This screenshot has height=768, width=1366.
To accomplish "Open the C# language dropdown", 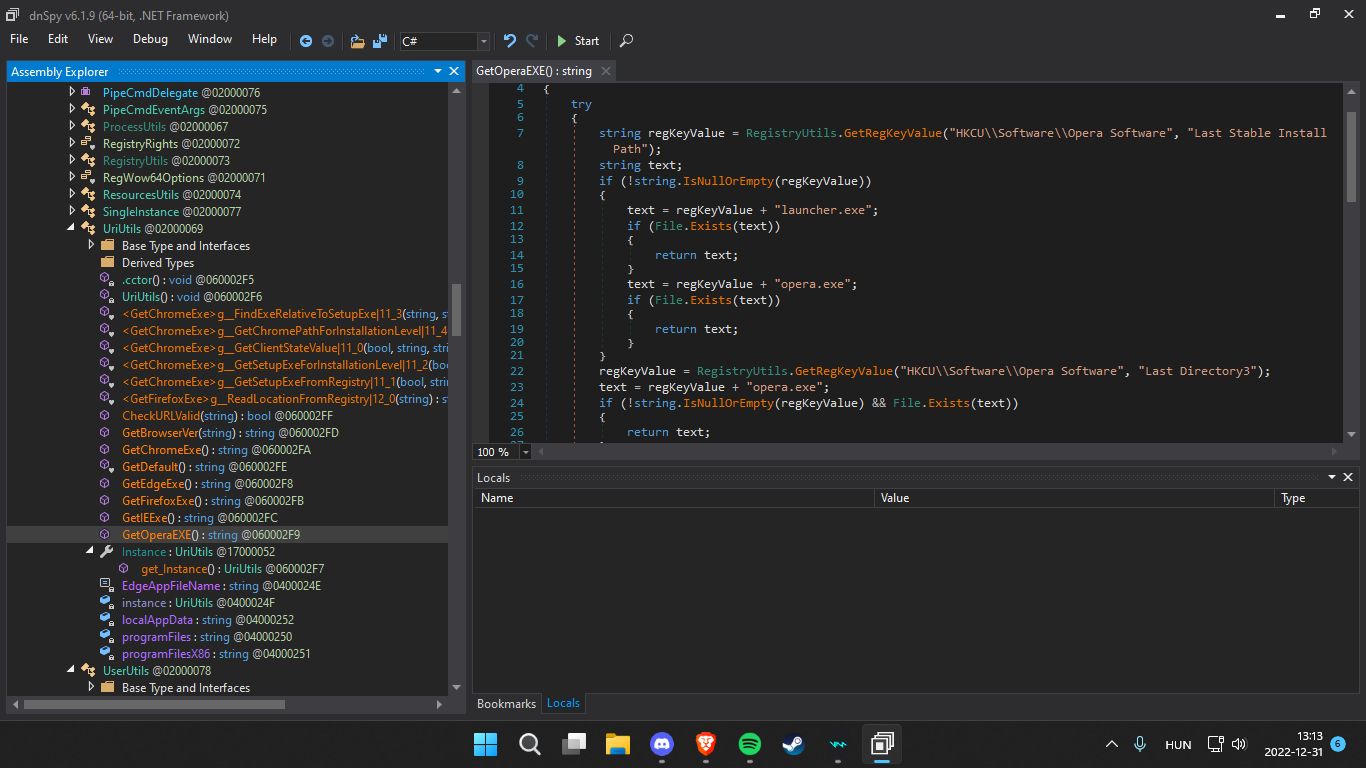I will coord(483,41).
